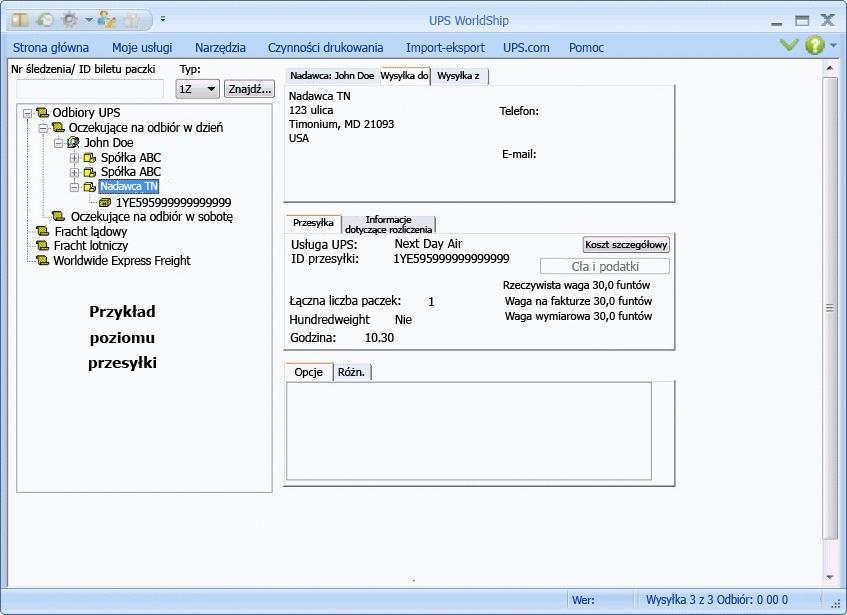Open the Moje usługi tab
Image resolution: width=847 pixels, height=615 pixels.
click(x=142, y=48)
